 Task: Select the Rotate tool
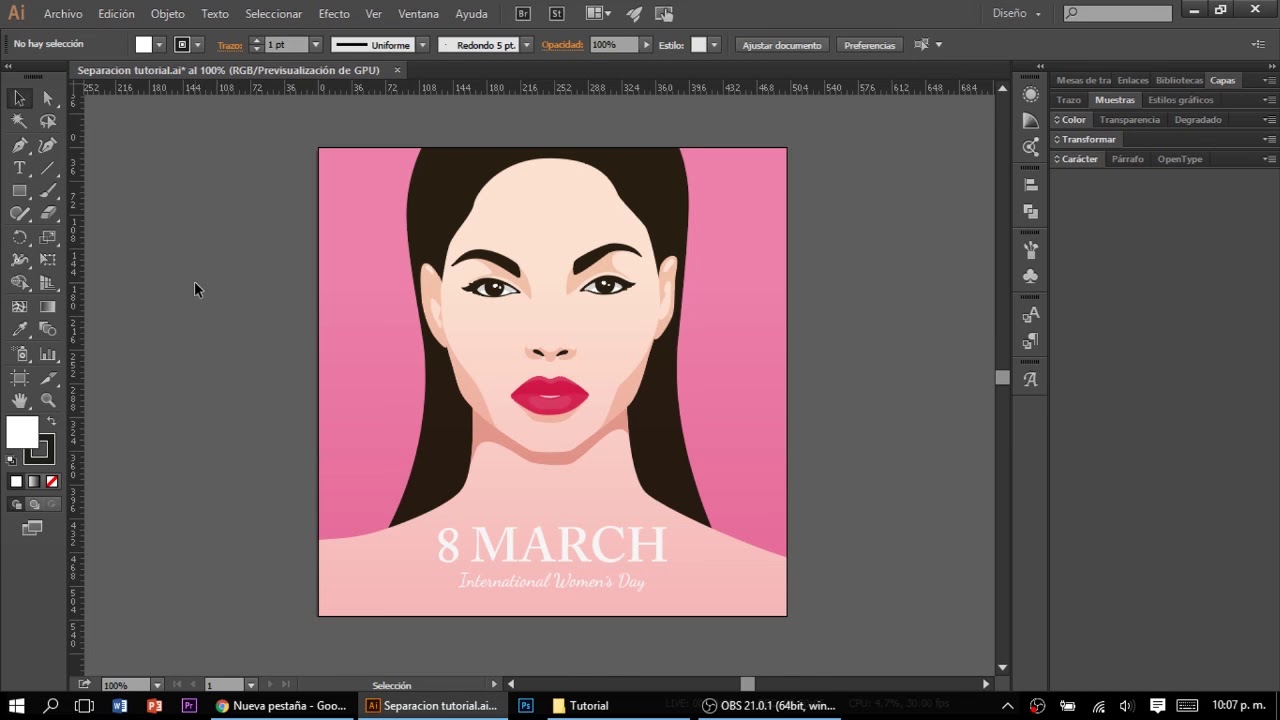[19, 237]
